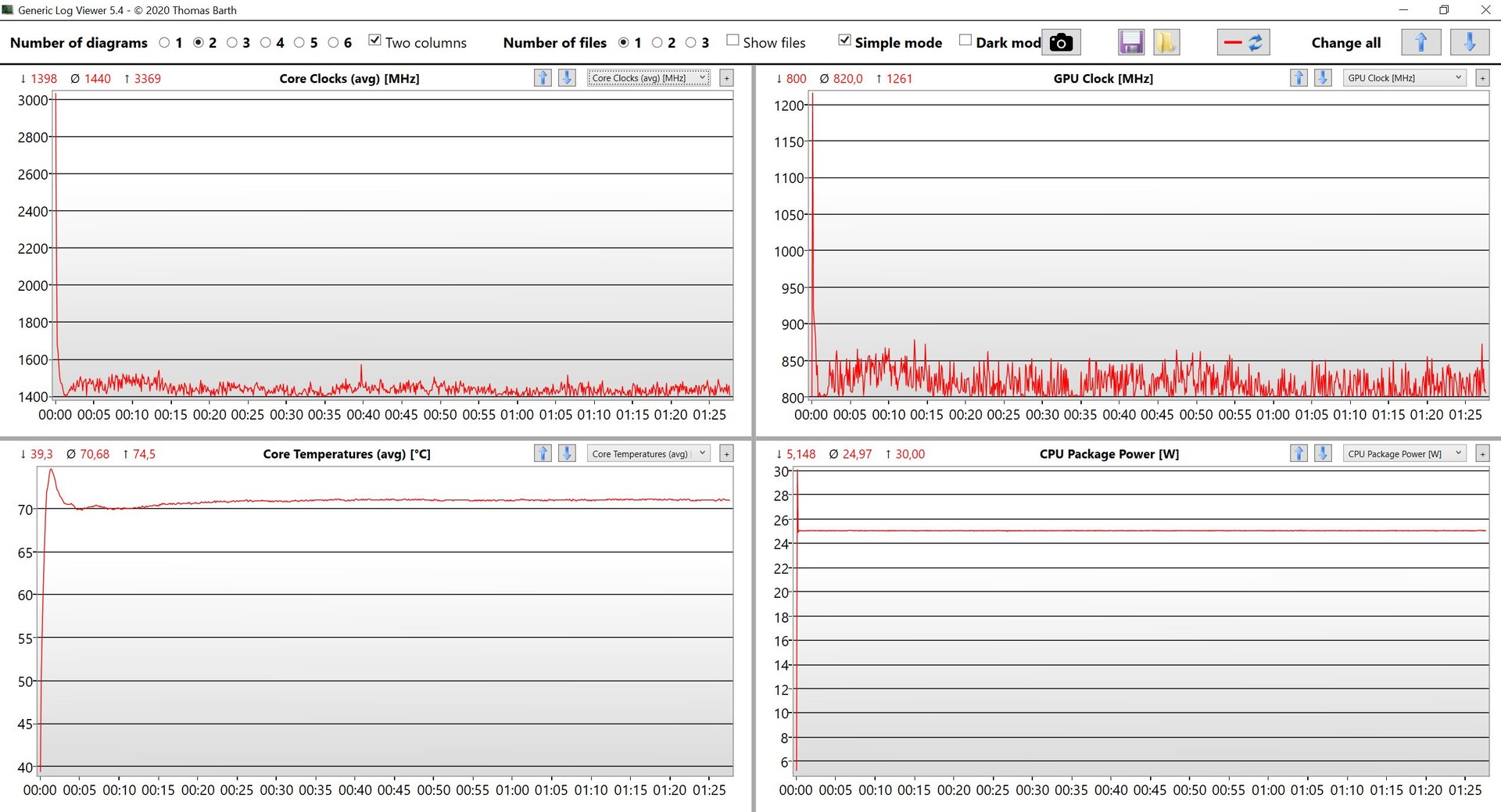This screenshot has width=1501, height=812.
Task: Click plus button on GPU Clock diagram
Action: pos(1482,77)
